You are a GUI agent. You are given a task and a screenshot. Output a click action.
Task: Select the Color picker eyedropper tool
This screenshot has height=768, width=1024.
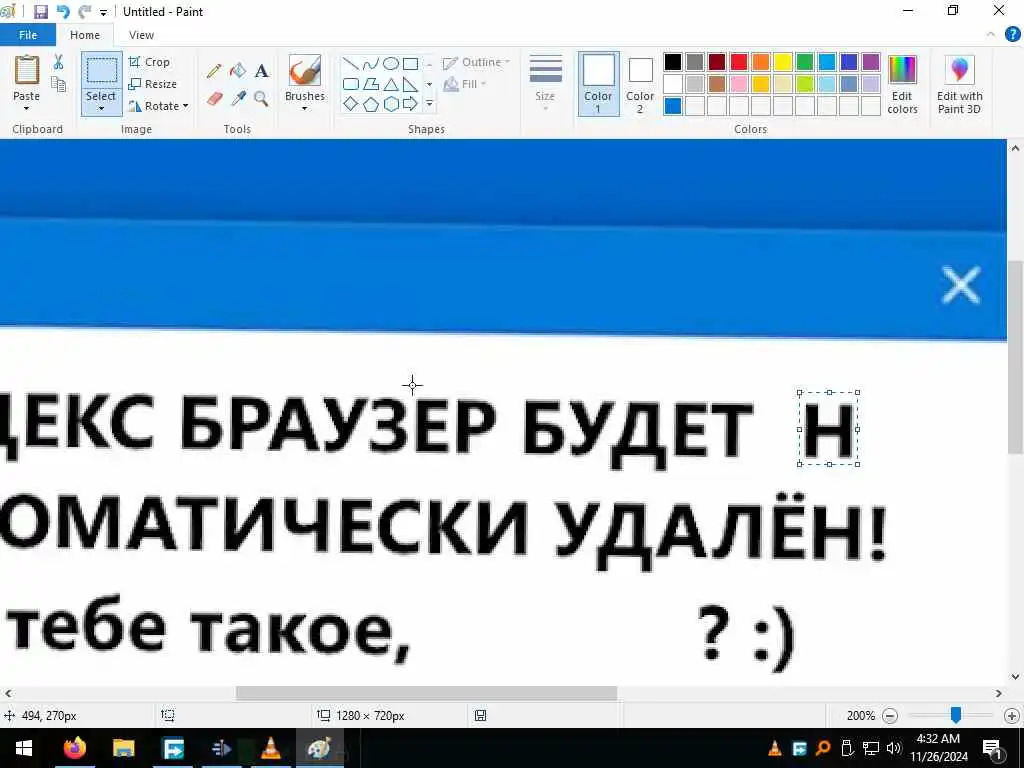(238, 99)
